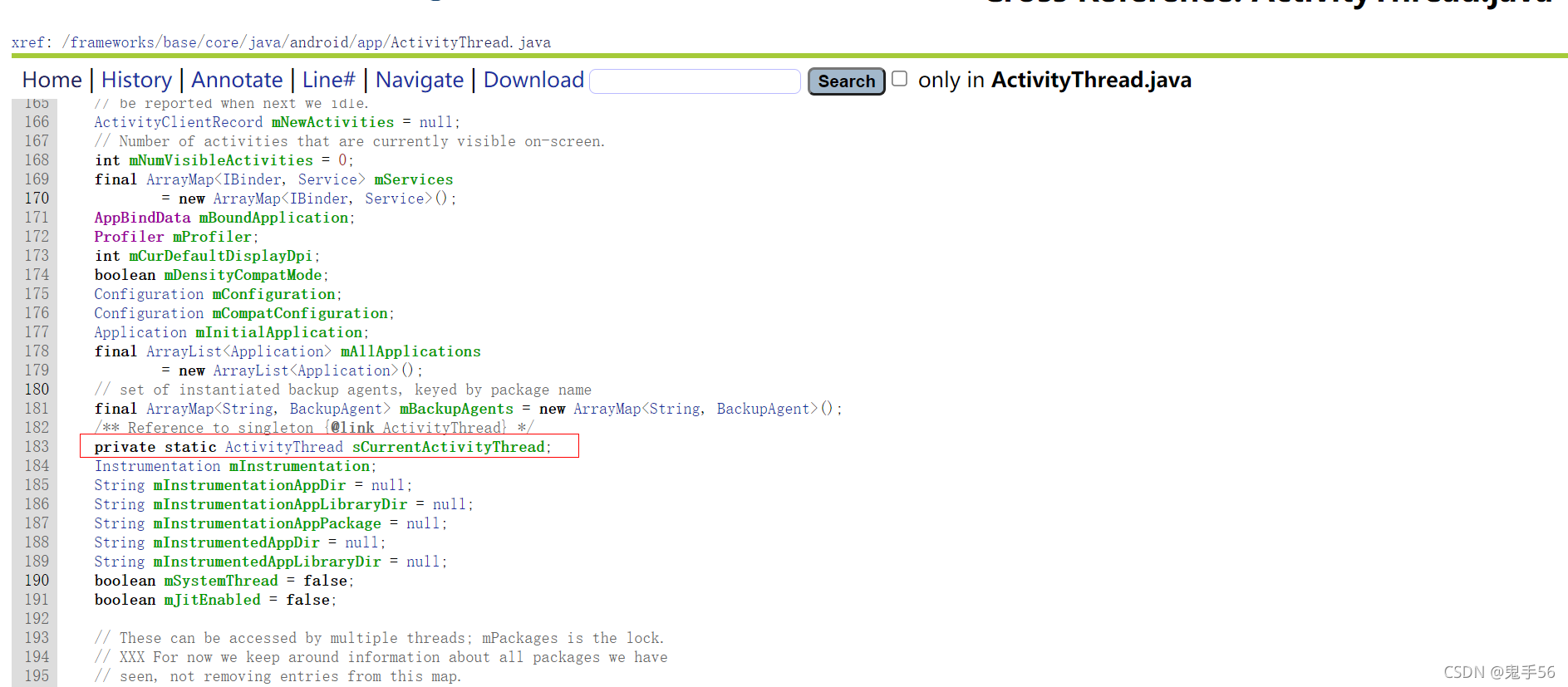Click mBackupAgents symbol
Screen dimensions: 1568x687
pyautogui.click(x=456, y=409)
